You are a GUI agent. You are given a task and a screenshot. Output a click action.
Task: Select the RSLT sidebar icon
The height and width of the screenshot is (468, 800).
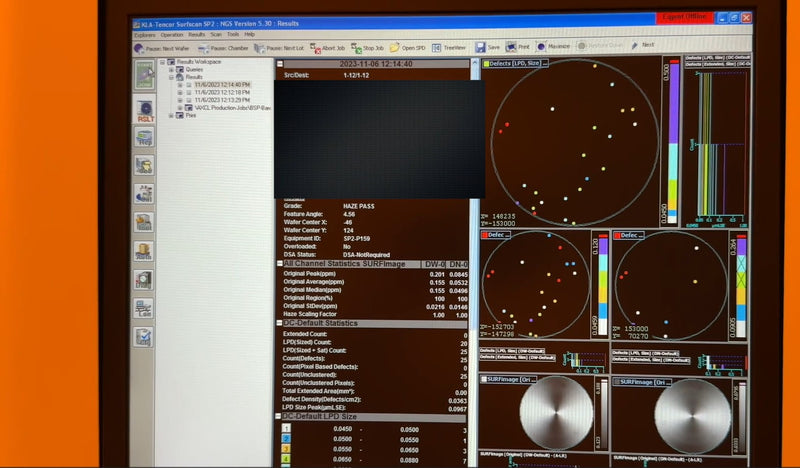pos(144,109)
